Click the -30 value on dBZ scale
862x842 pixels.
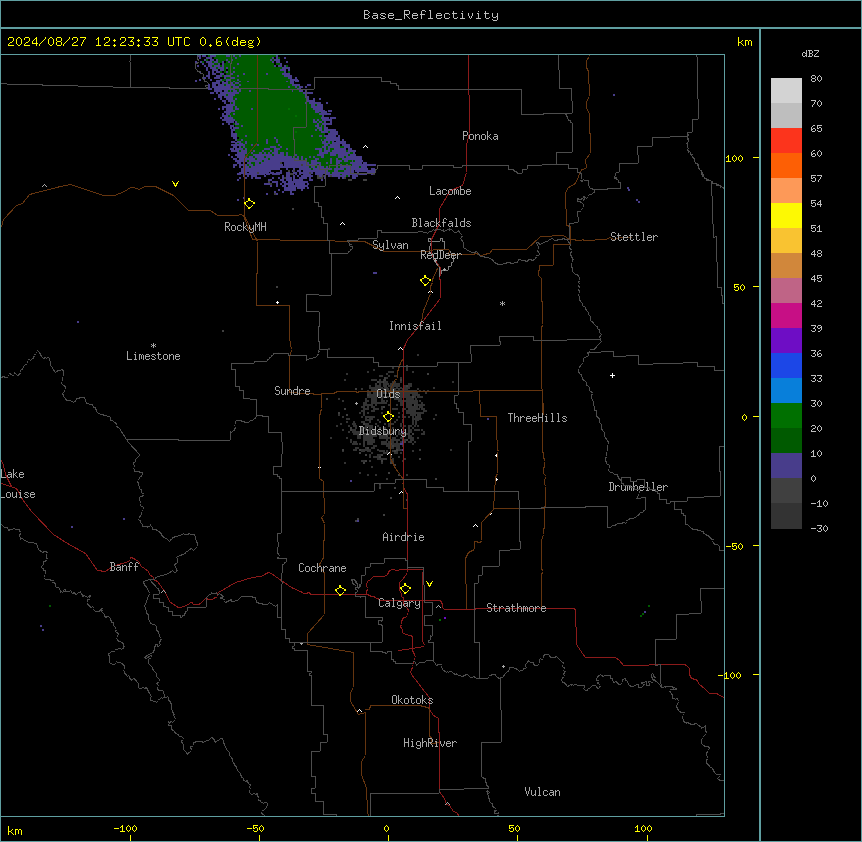(819, 528)
